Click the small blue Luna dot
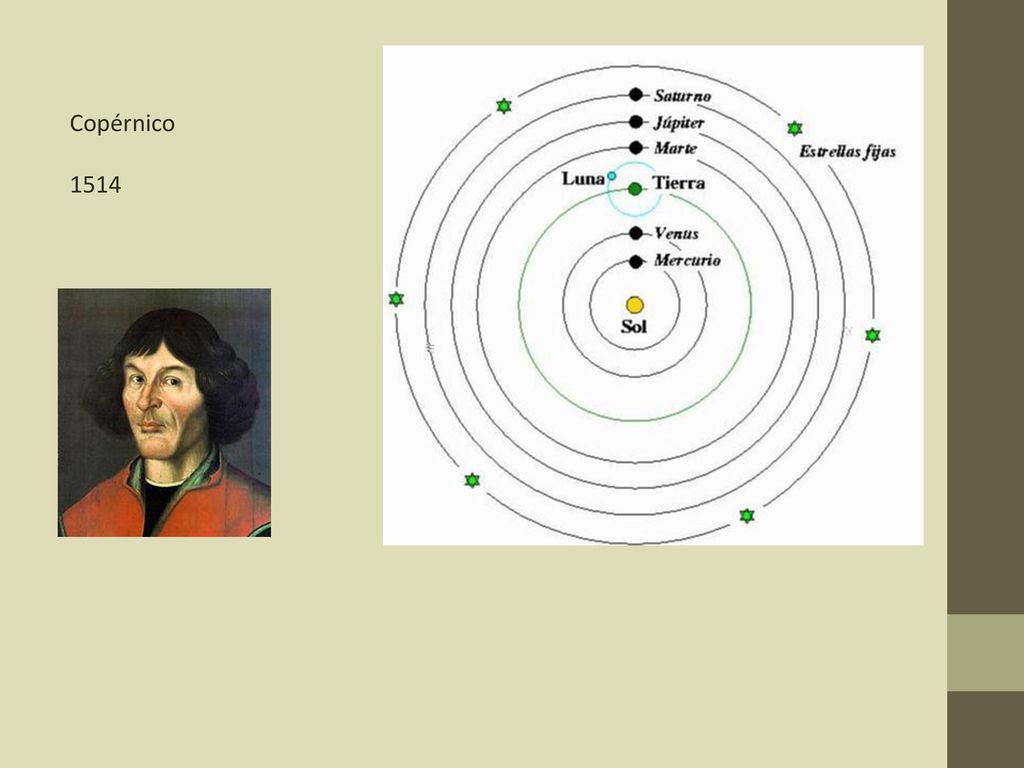Image resolution: width=1024 pixels, height=768 pixels. (x=612, y=176)
